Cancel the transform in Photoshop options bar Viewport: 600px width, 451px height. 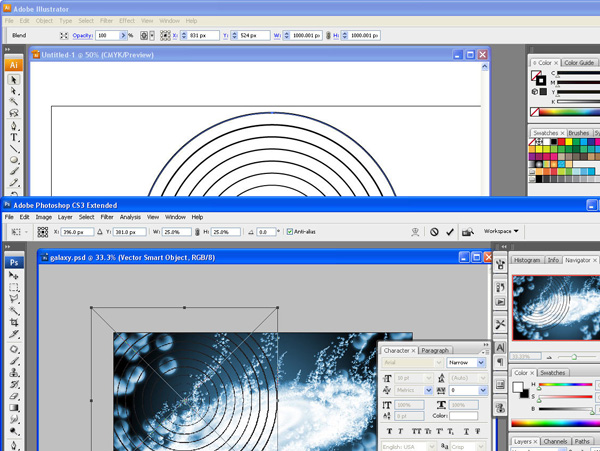[434, 232]
